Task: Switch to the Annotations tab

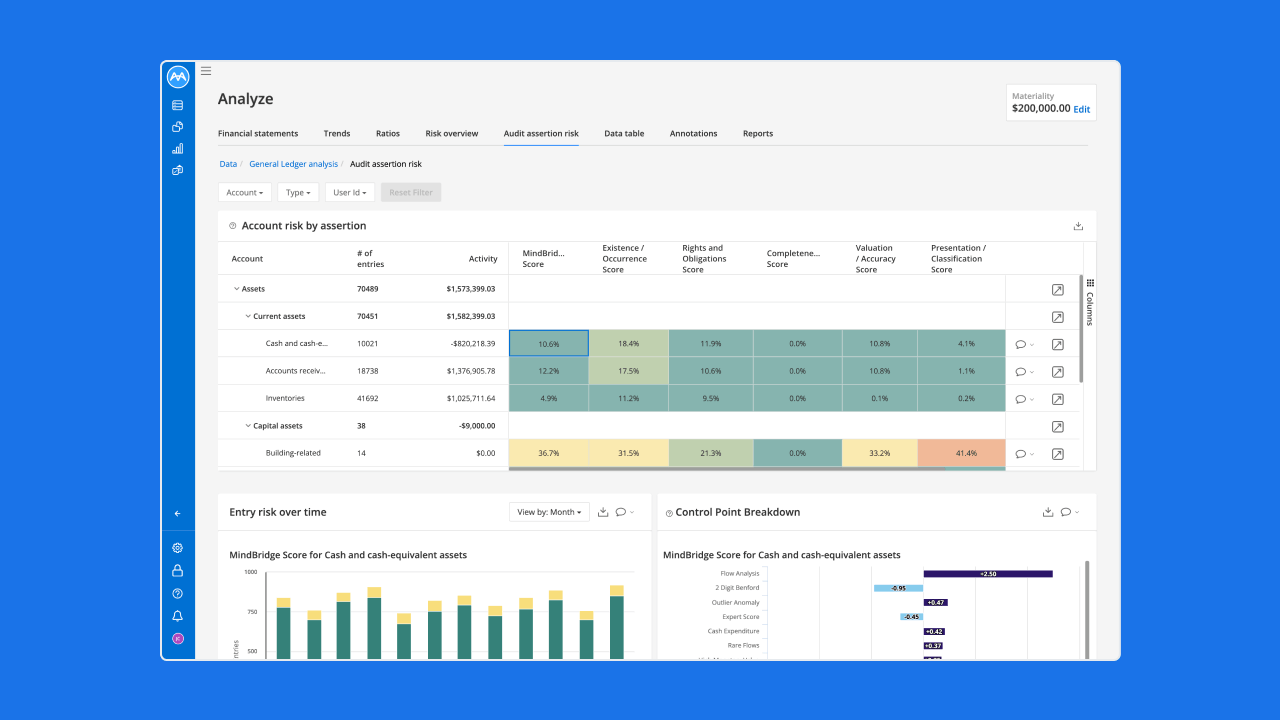Action: (x=694, y=134)
